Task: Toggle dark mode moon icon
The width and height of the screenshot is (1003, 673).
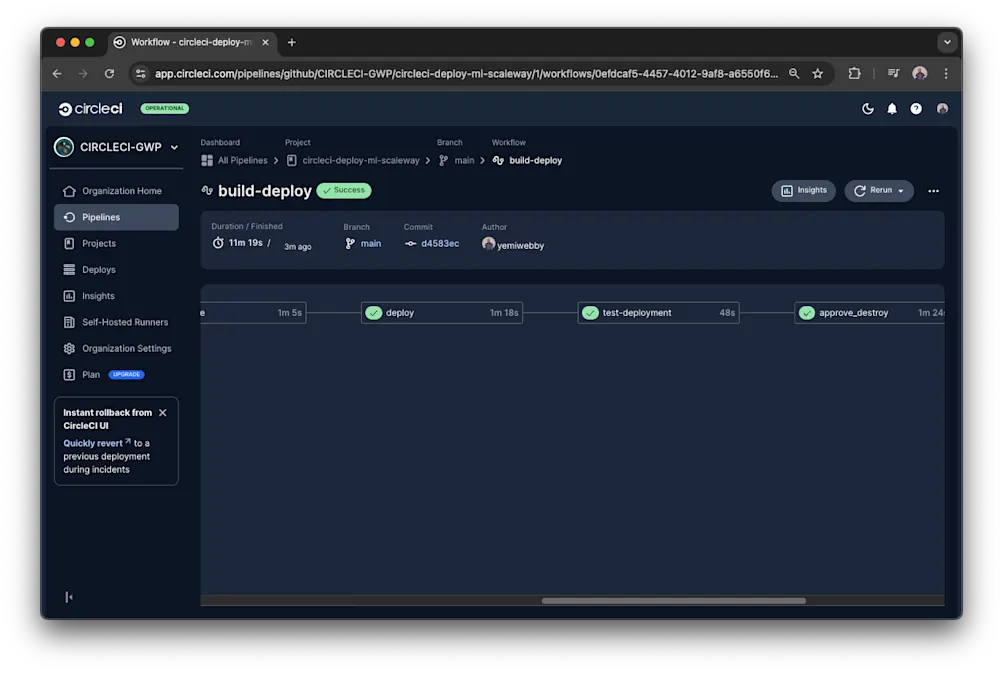Action: point(867,109)
